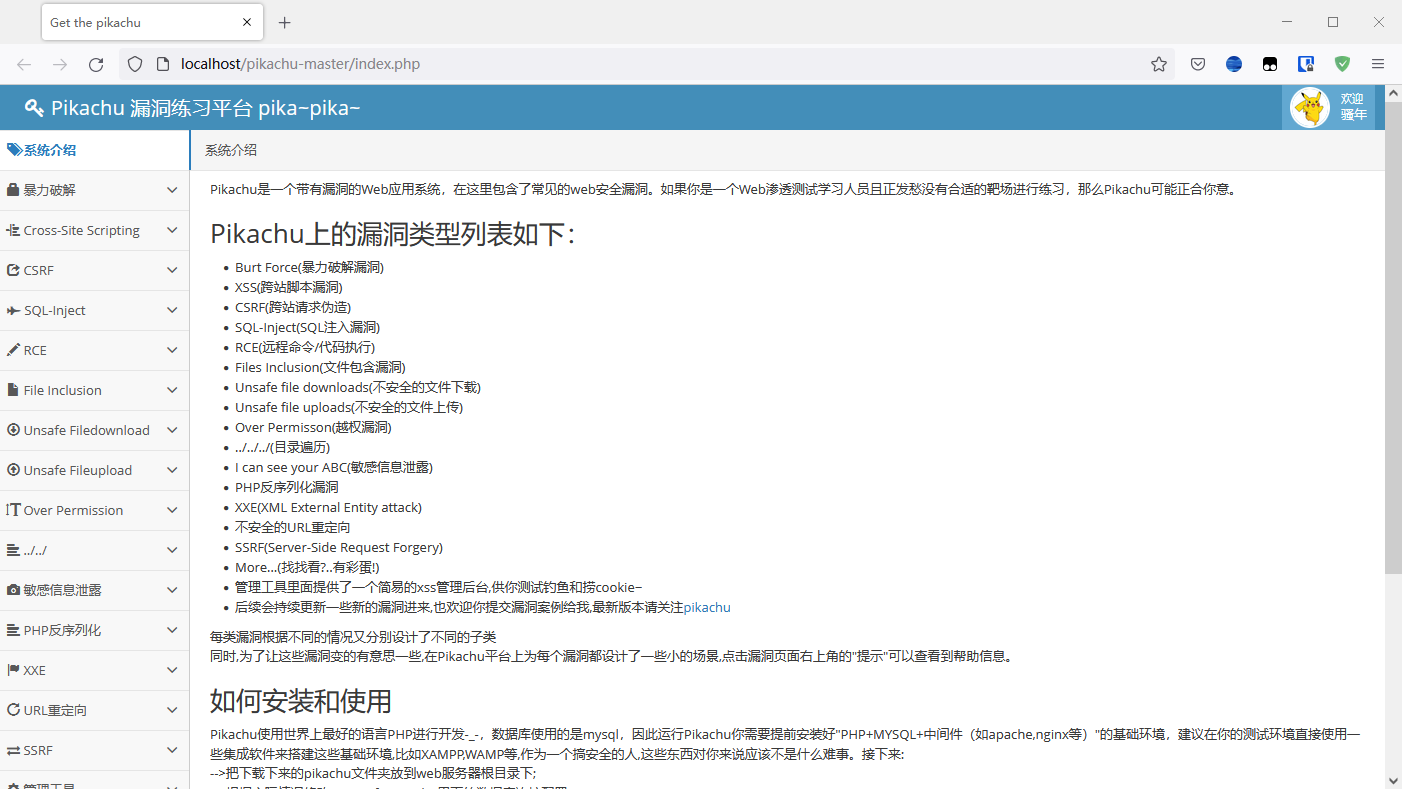The width and height of the screenshot is (1402, 789).
Task: Click the Cross-Site Scripting sidebar icon
Action: coord(14,230)
